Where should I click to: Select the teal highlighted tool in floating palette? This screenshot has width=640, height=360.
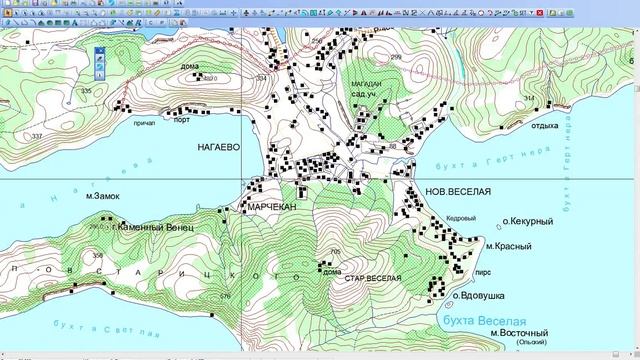[x=100, y=67]
